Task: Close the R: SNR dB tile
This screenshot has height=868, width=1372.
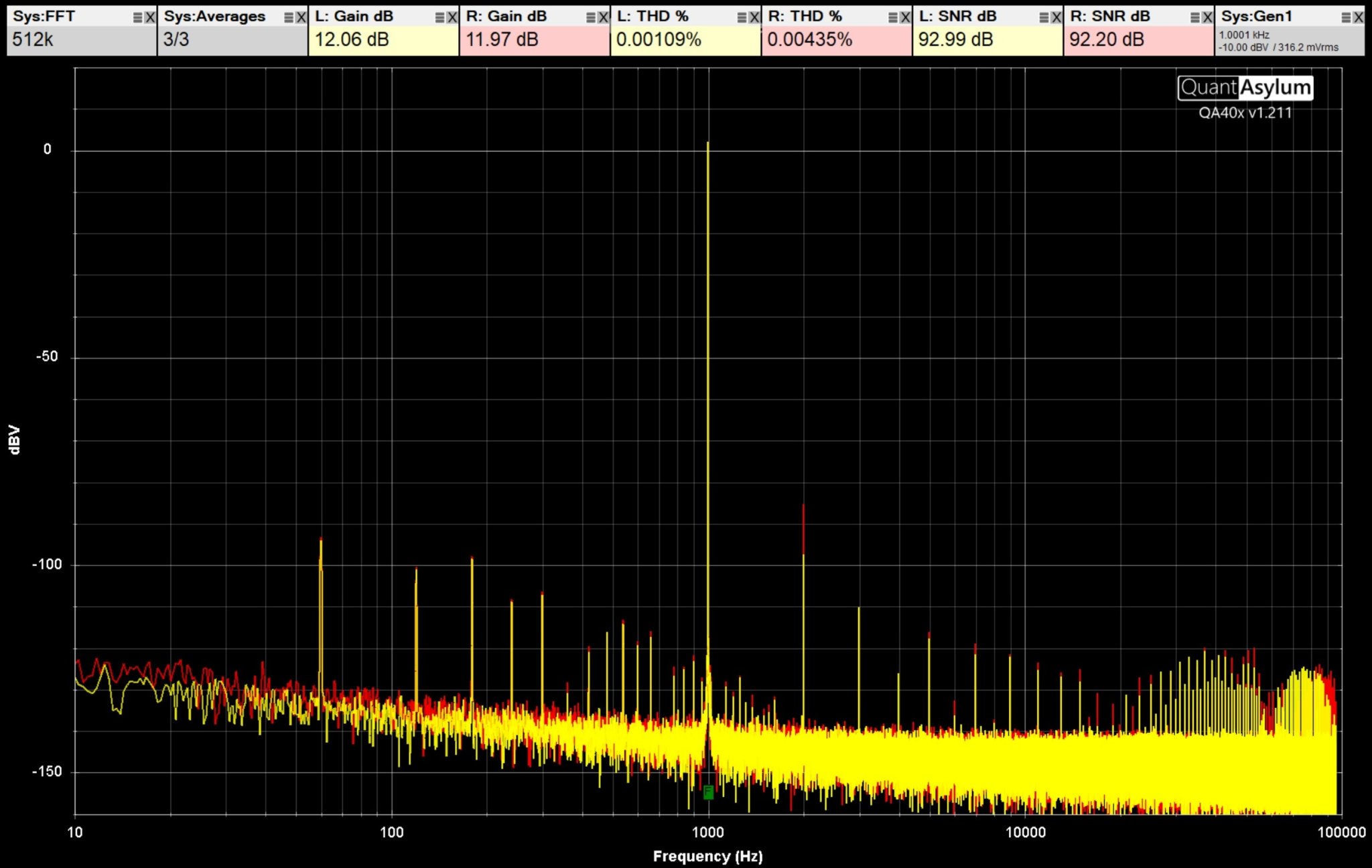Action: pos(1208,17)
